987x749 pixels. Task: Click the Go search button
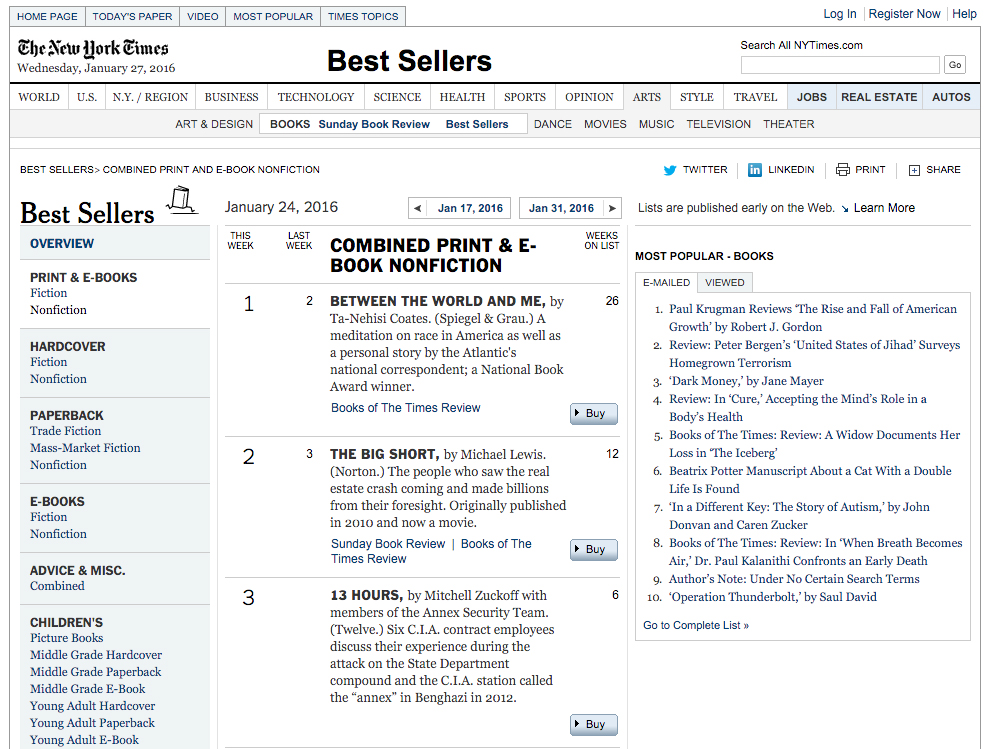(x=955, y=65)
